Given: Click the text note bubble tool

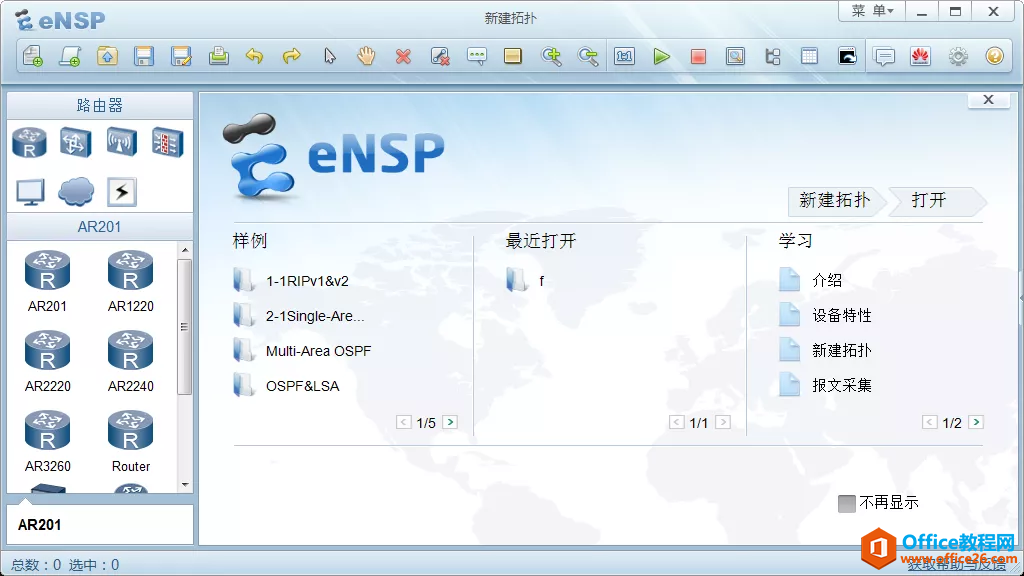Looking at the screenshot, I should coord(477,56).
